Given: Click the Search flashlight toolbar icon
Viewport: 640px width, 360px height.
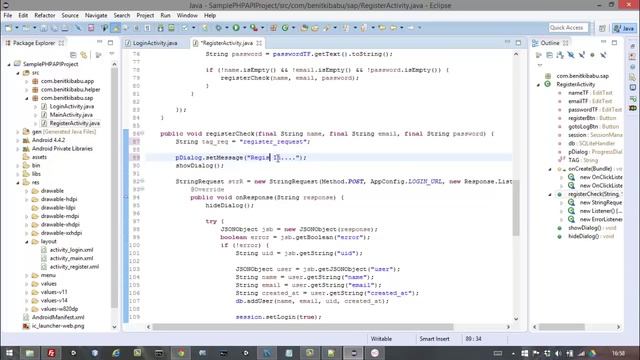Looking at the screenshot, I should tap(326, 28).
